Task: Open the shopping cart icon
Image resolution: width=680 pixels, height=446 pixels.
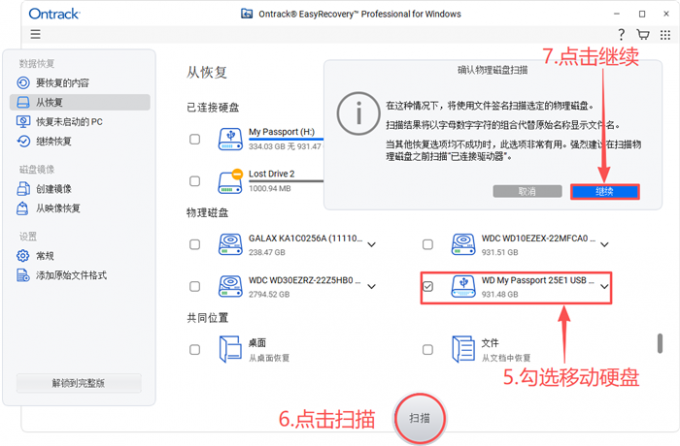Action: tap(643, 34)
